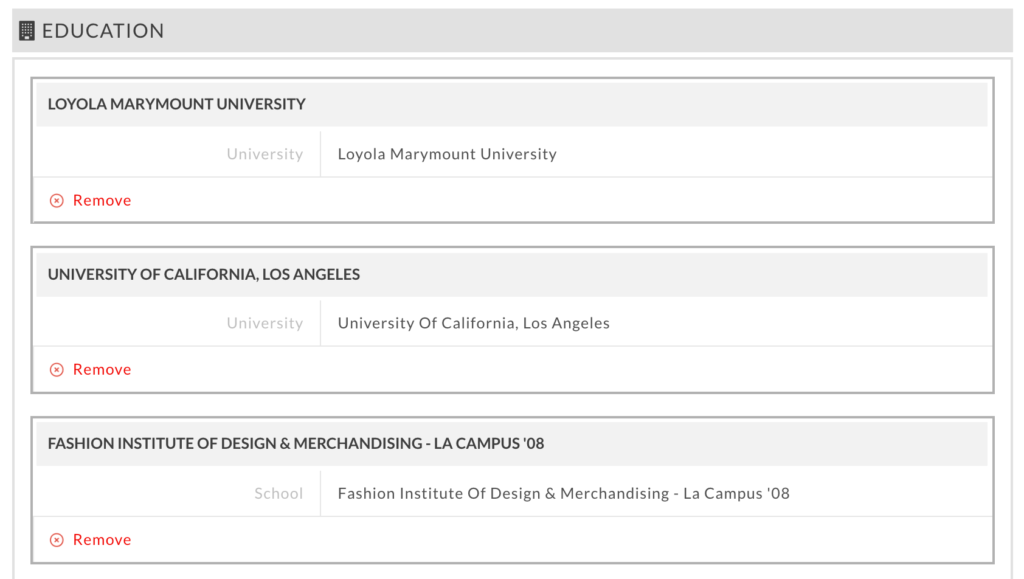Click the footer row of the UCLA card
The height and width of the screenshot is (579, 1024).
pos(513,369)
